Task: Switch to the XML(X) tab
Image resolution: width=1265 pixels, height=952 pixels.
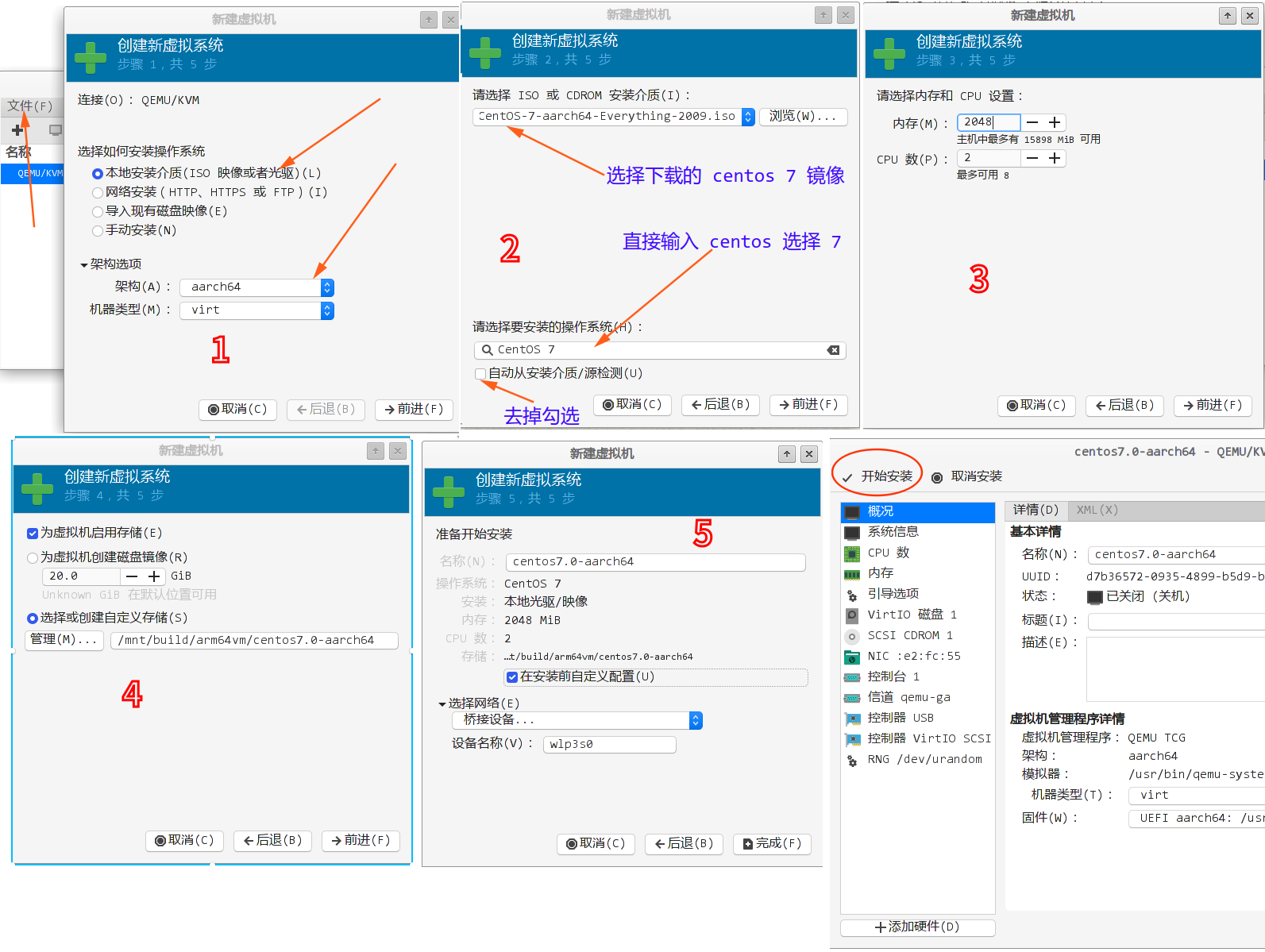Action: [1097, 510]
